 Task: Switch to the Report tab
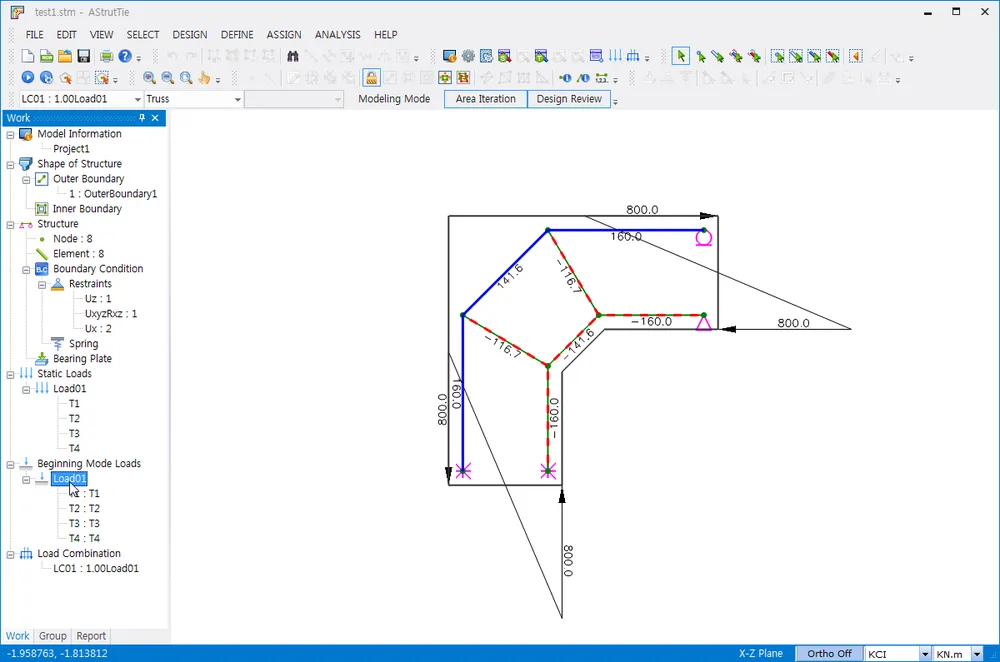(x=91, y=636)
